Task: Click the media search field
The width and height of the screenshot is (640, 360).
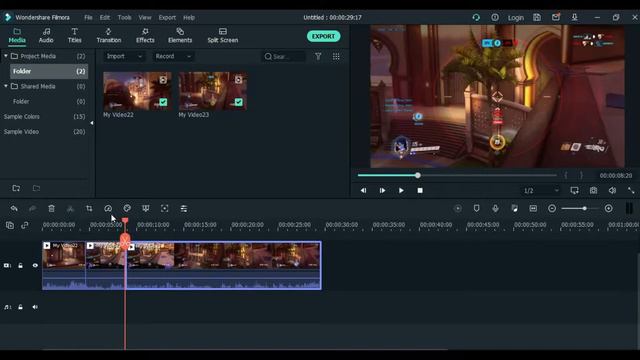Action: (x=283, y=56)
